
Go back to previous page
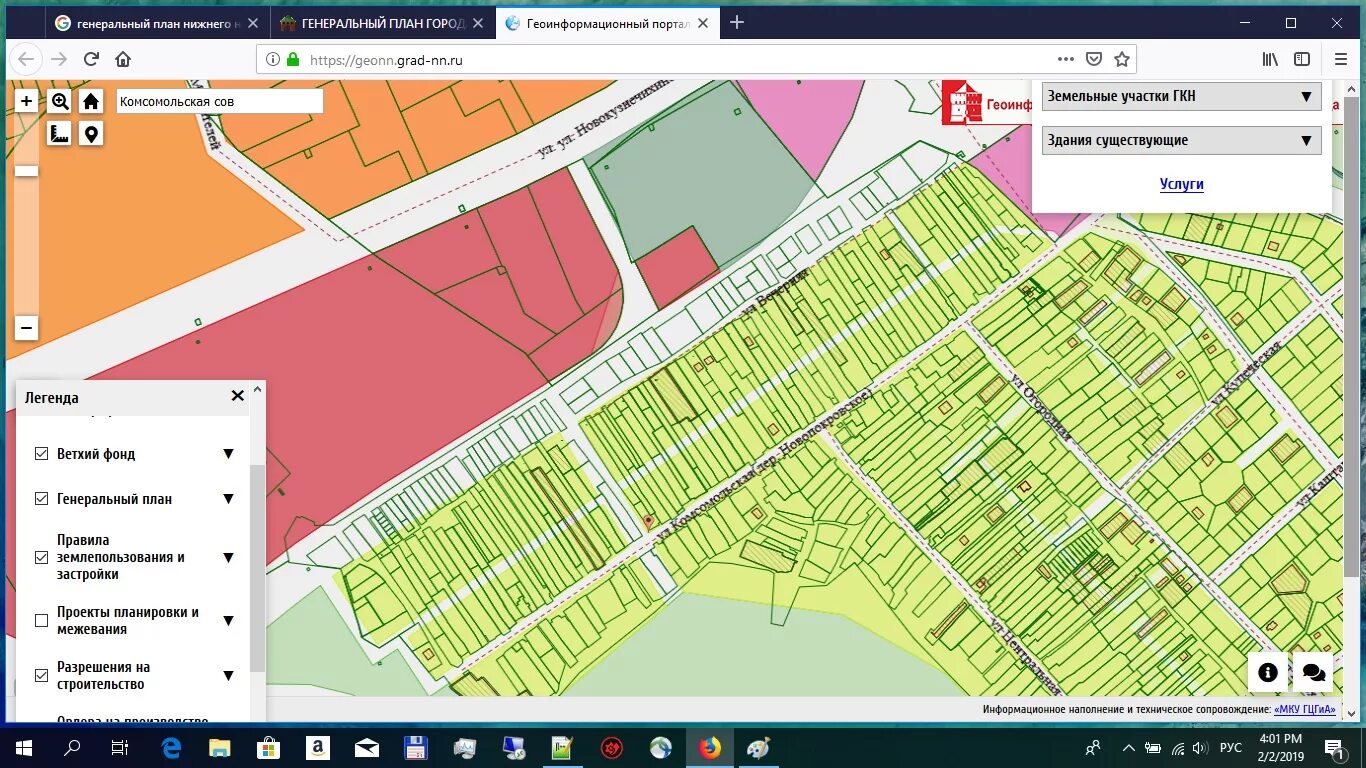27,59
